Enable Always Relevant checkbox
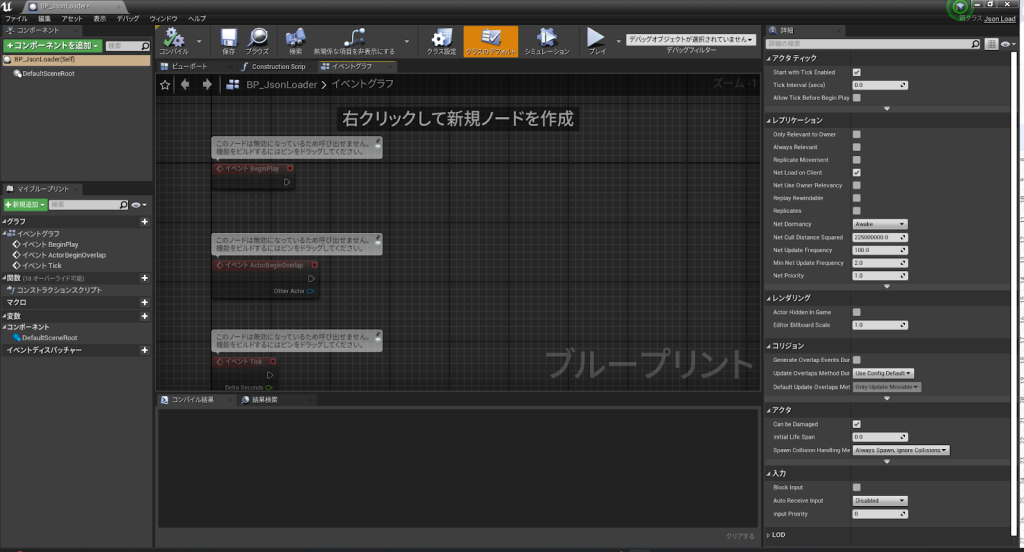This screenshot has width=1024, height=552. pos(856,147)
